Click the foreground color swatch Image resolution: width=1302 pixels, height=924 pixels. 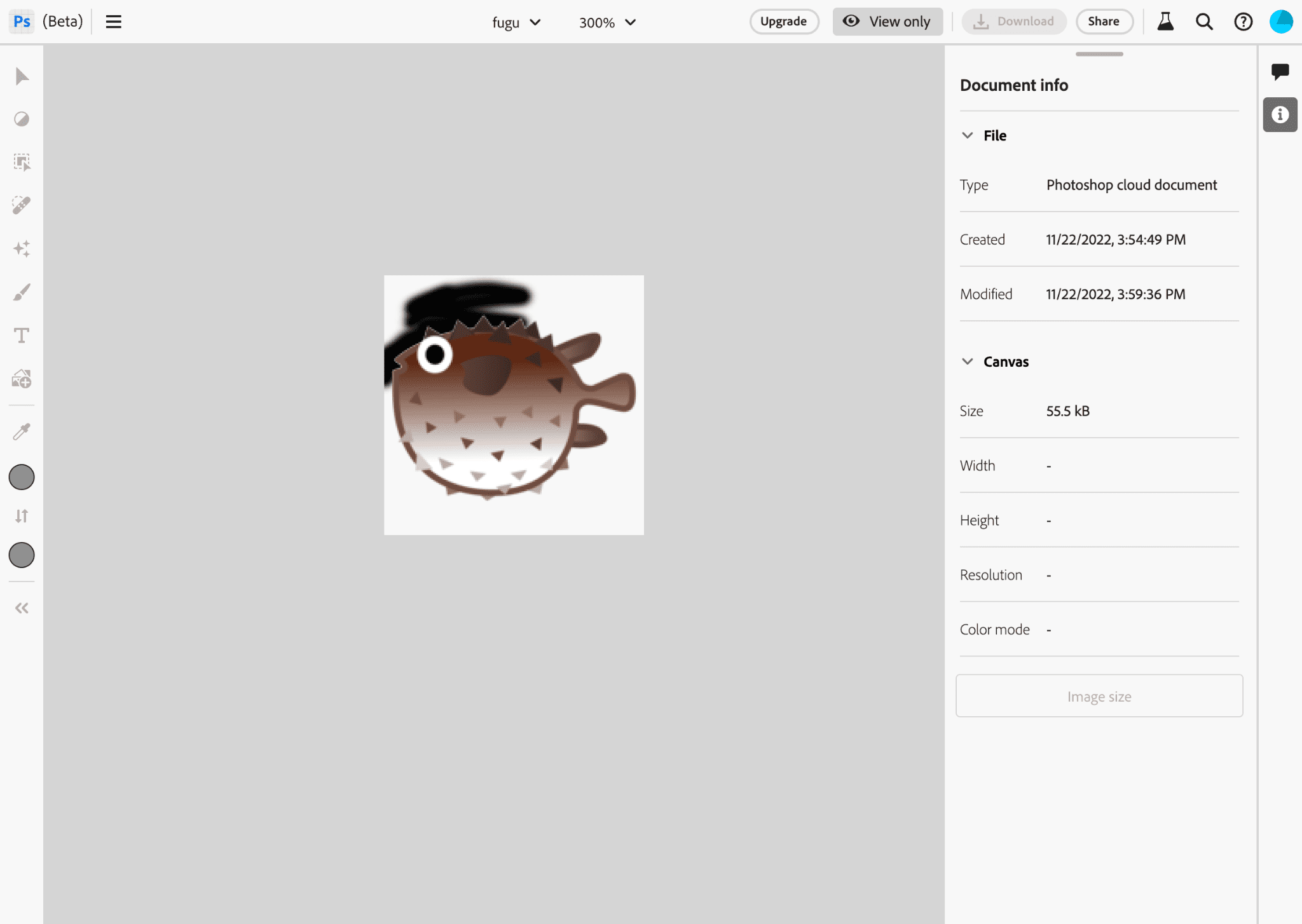pos(22,477)
